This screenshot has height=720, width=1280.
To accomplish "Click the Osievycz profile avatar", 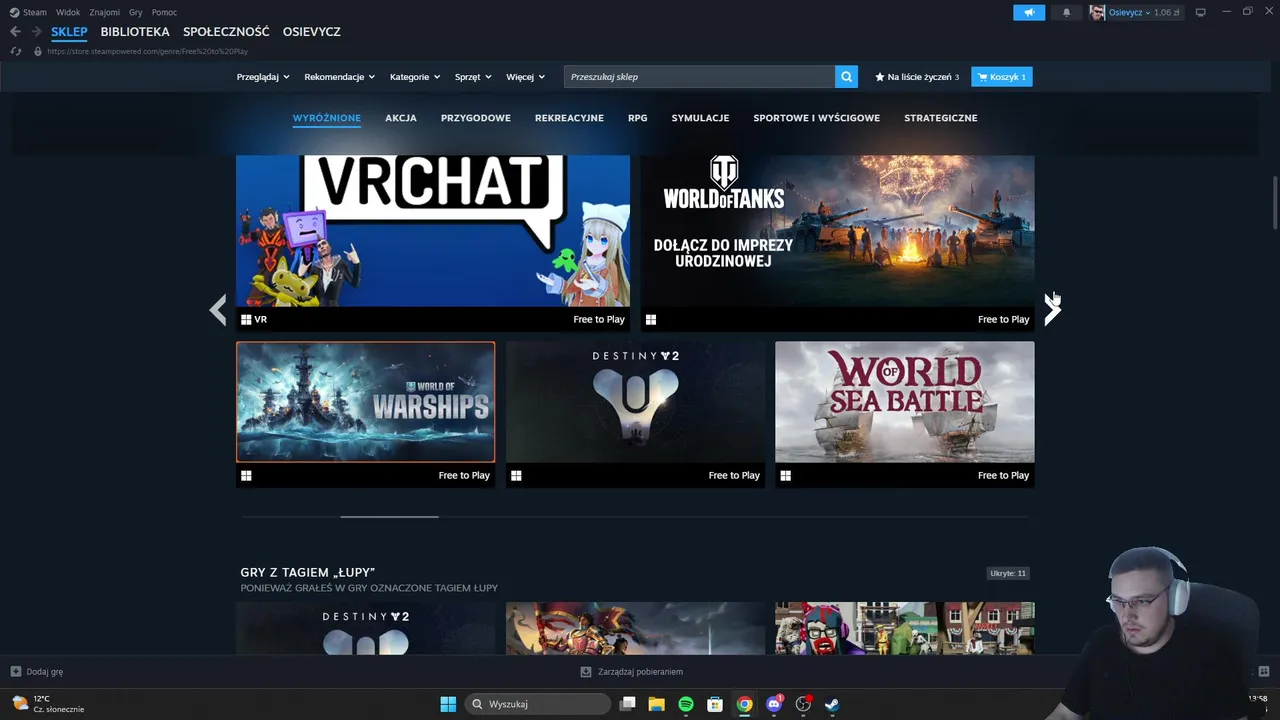I will pyautogui.click(x=1097, y=12).
